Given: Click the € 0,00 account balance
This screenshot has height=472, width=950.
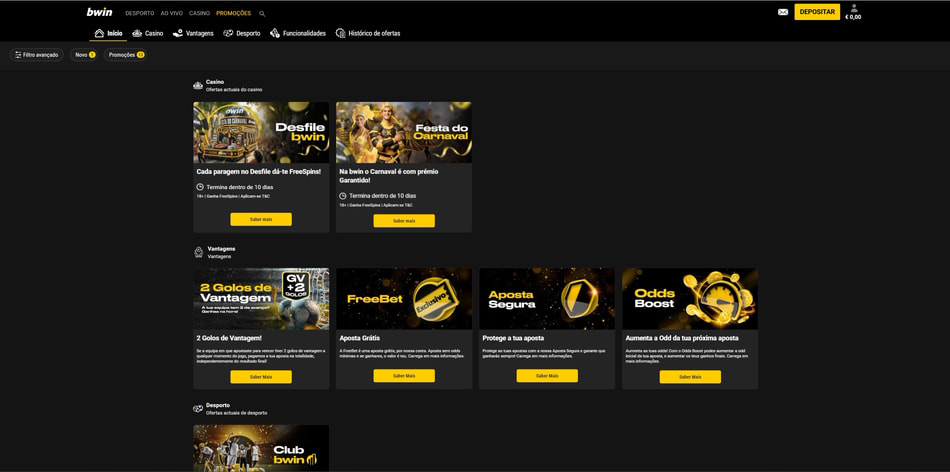Looking at the screenshot, I should tap(853, 17).
